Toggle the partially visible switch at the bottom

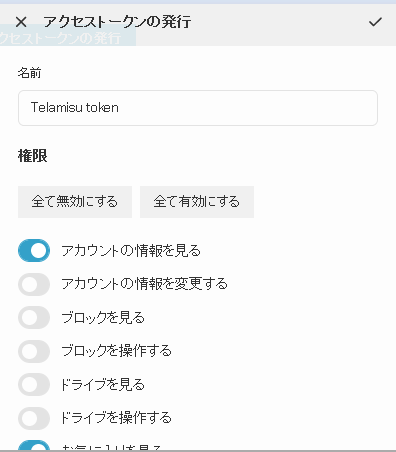pyautogui.click(x=34, y=446)
